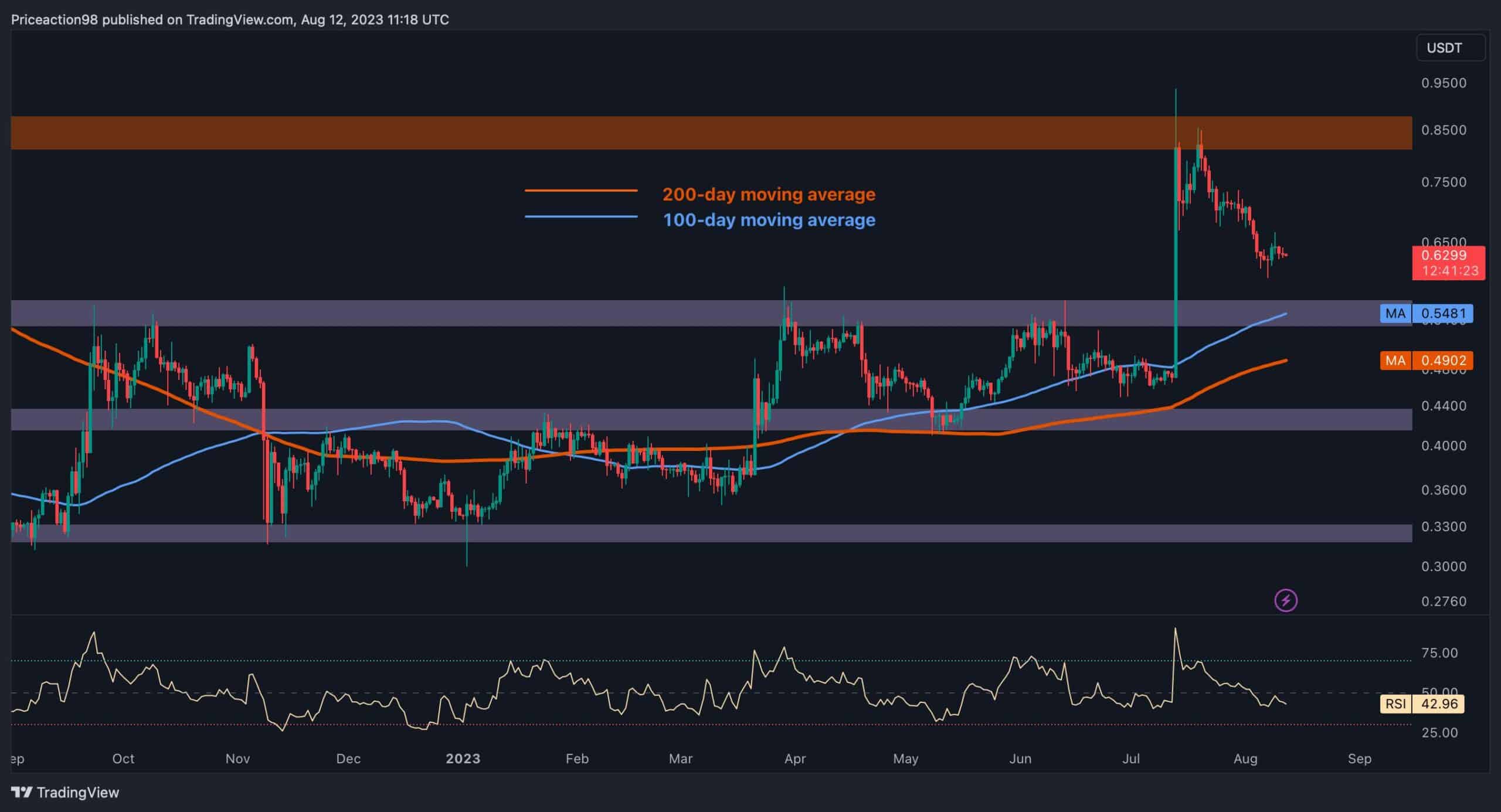
Task: Click the TradingView logo at the bottom
Action: (65, 793)
